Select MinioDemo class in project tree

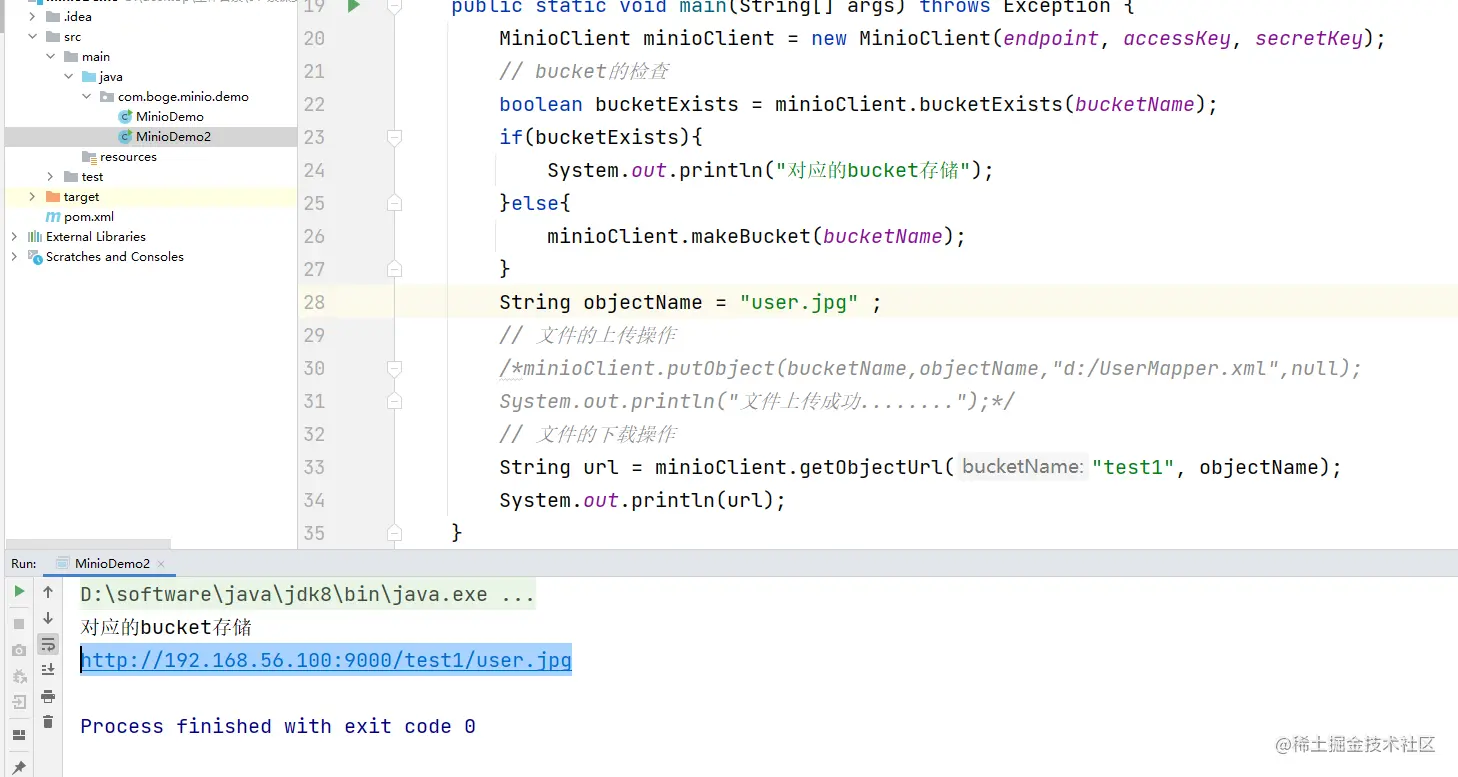click(169, 117)
